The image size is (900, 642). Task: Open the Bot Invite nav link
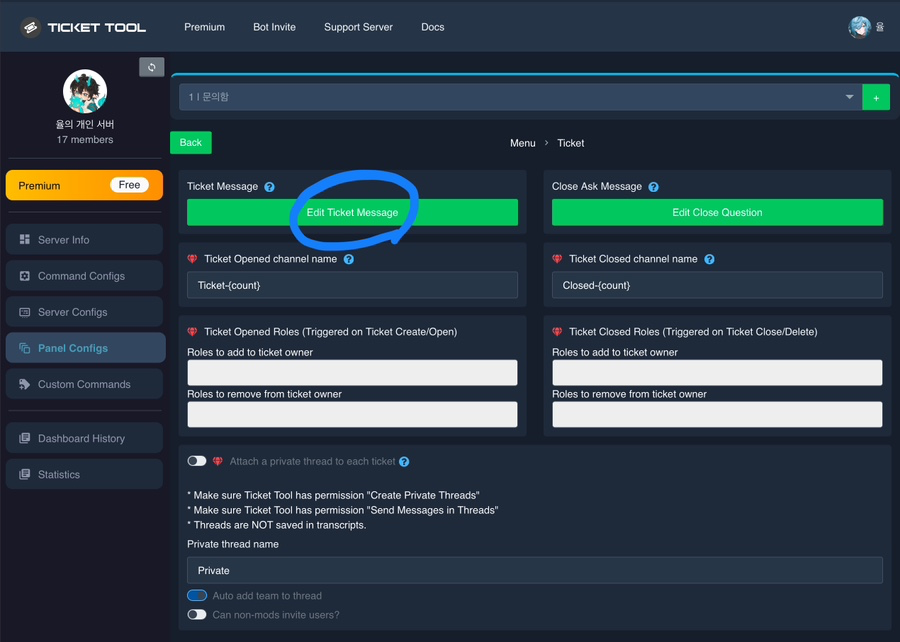click(274, 27)
